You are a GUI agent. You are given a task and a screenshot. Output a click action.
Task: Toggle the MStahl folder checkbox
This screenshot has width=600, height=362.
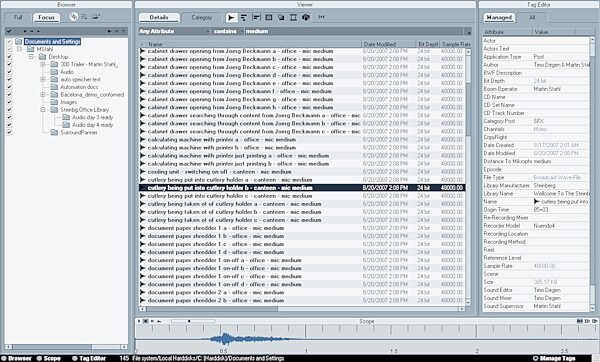[9, 49]
